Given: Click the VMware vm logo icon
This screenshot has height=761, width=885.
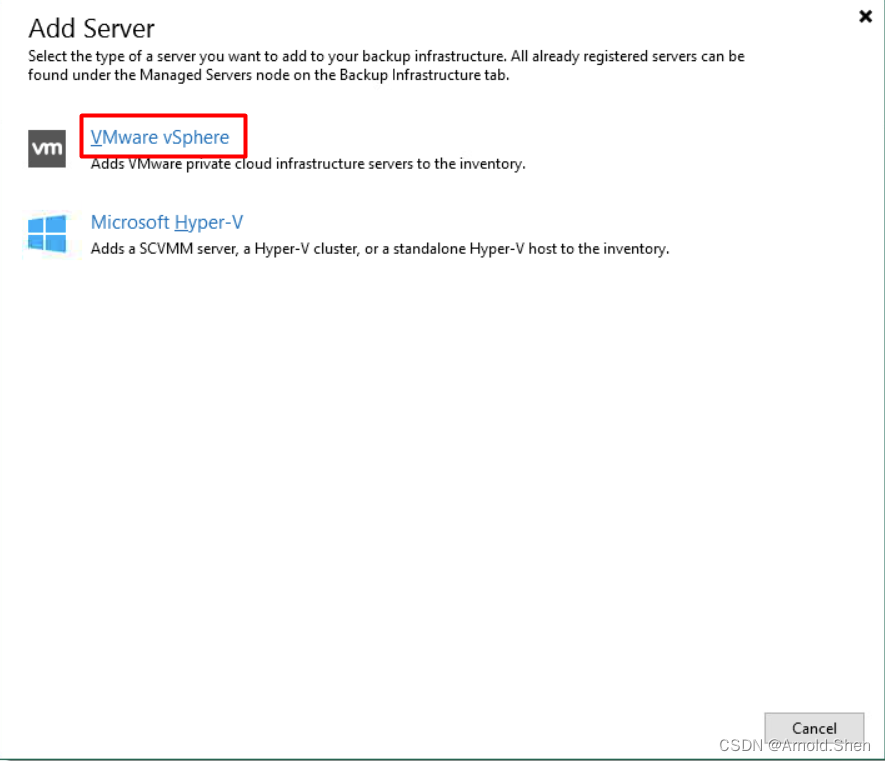Looking at the screenshot, I should point(47,148).
